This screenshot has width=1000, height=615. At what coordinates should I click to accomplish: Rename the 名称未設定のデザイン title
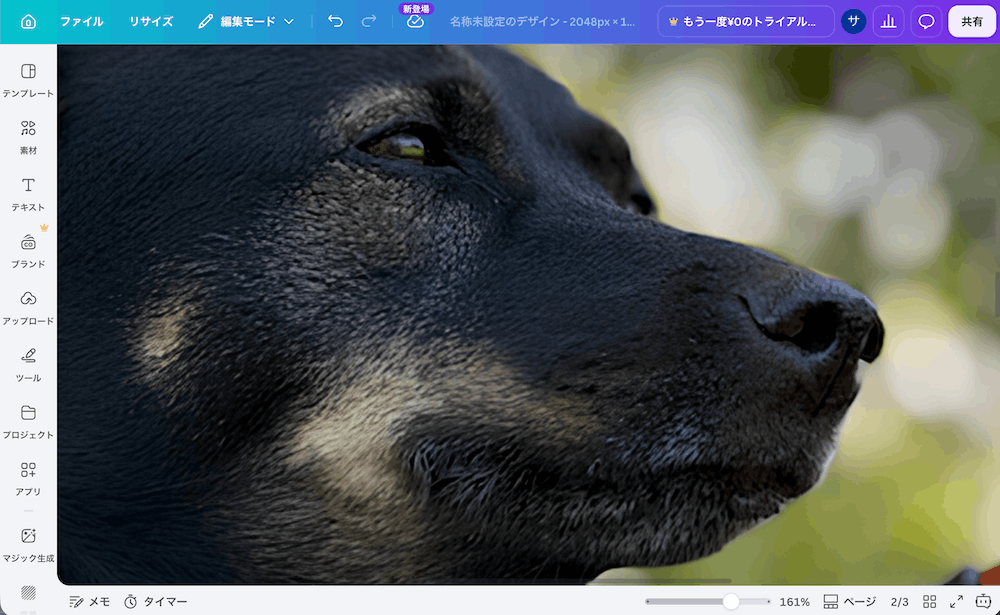[542, 22]
